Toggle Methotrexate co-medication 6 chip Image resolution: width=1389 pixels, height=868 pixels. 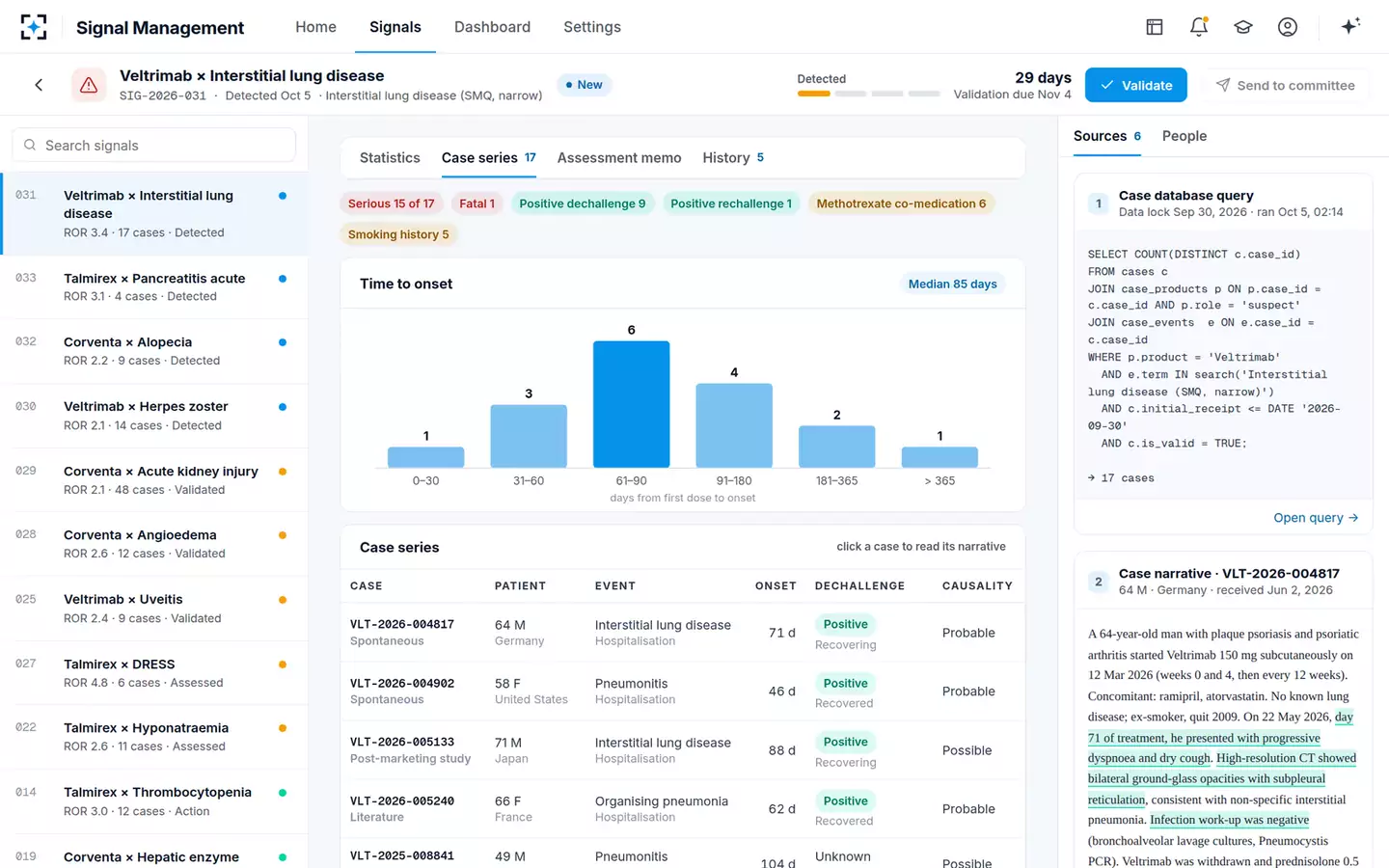901,203
